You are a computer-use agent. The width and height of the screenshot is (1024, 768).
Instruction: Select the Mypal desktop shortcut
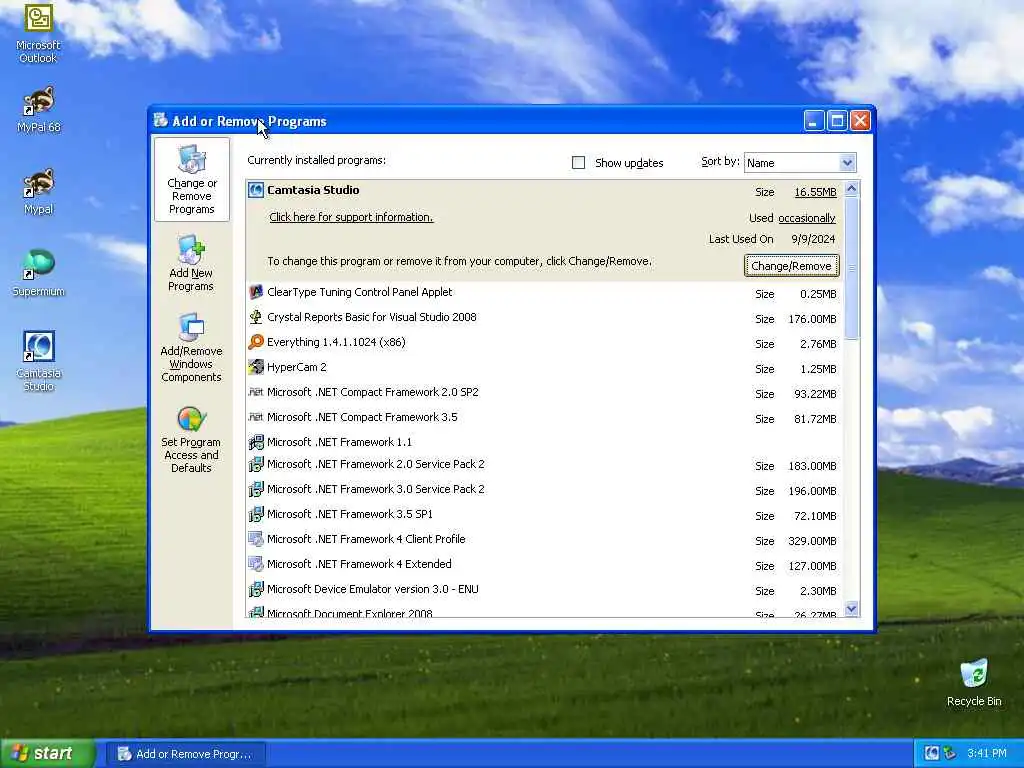(x=38, y=191)
